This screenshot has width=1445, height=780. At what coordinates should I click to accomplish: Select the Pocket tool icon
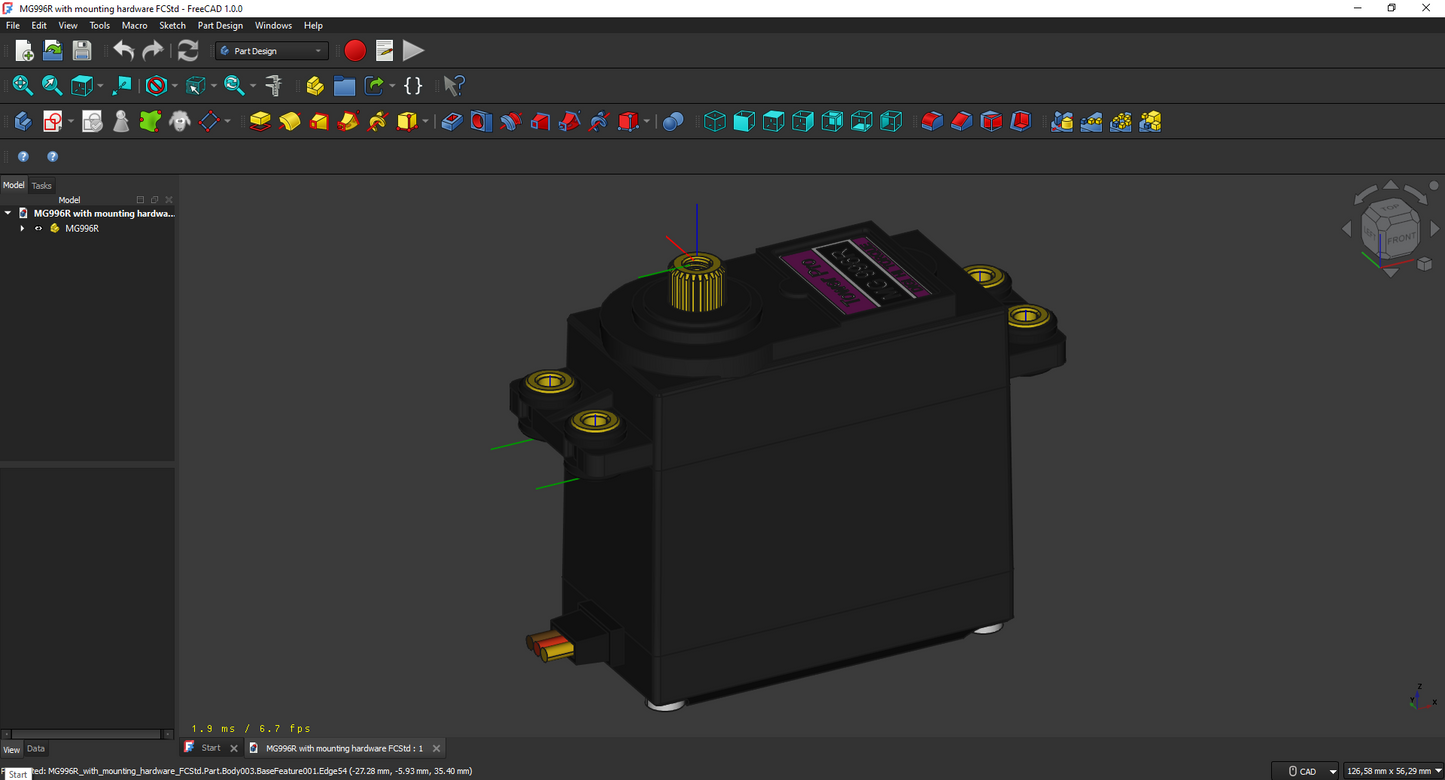(x=452, y=121)
